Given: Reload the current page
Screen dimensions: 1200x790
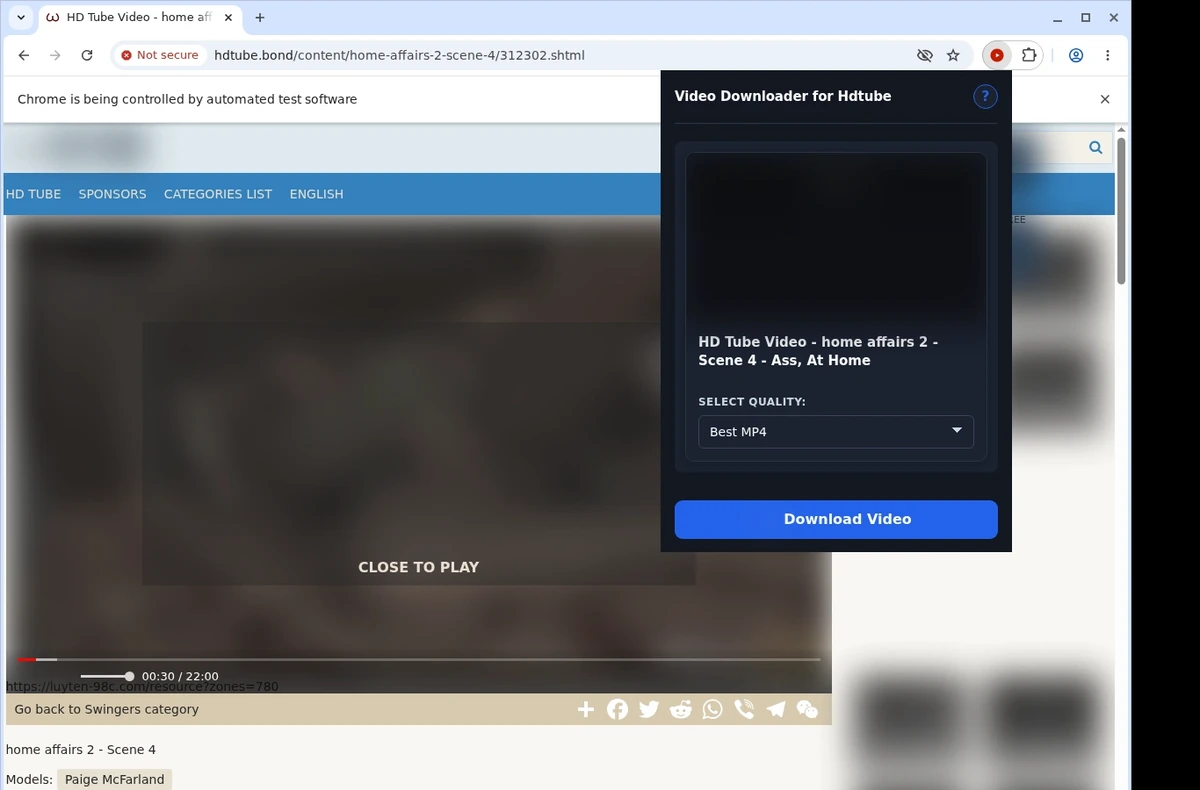Looking at the screenshot, I should coord(87,55).
